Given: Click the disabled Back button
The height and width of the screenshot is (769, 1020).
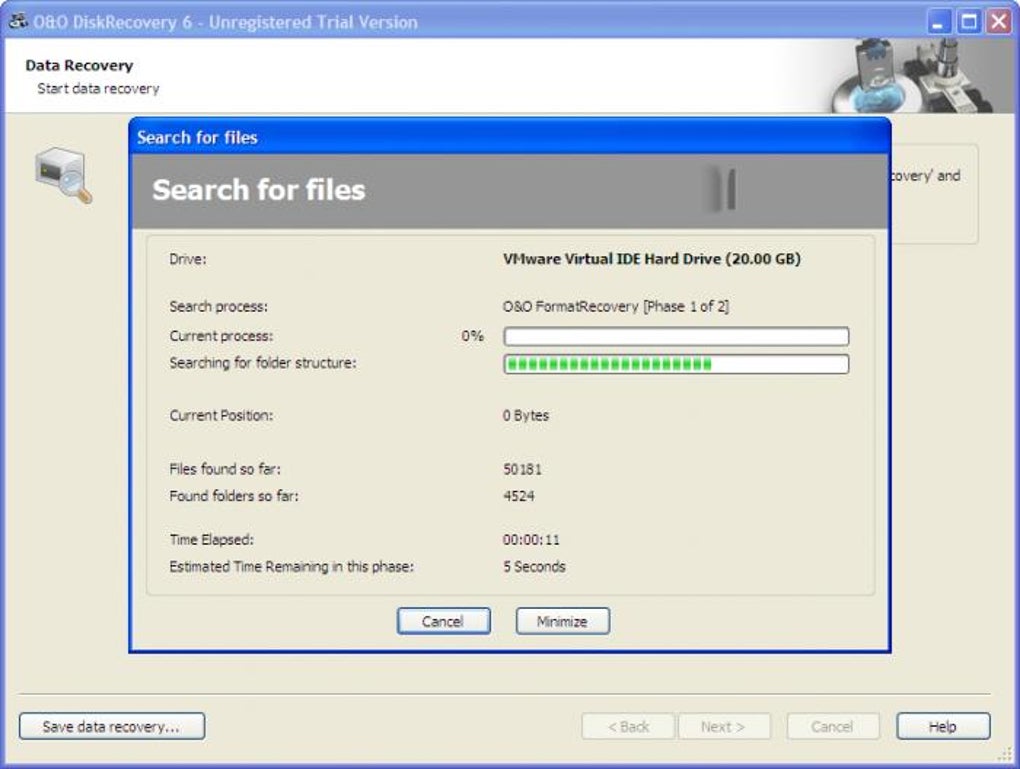Looking at the screenshot, I should pyautogui.click(x=628, y=726).
